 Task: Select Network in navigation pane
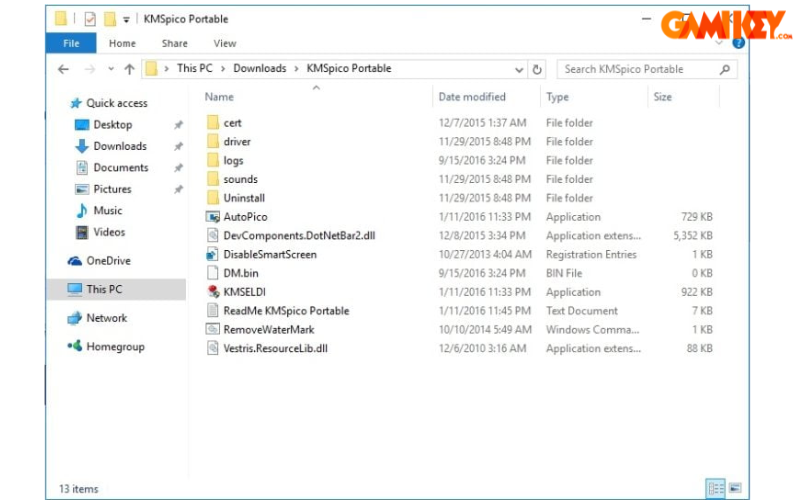(107, 318)
